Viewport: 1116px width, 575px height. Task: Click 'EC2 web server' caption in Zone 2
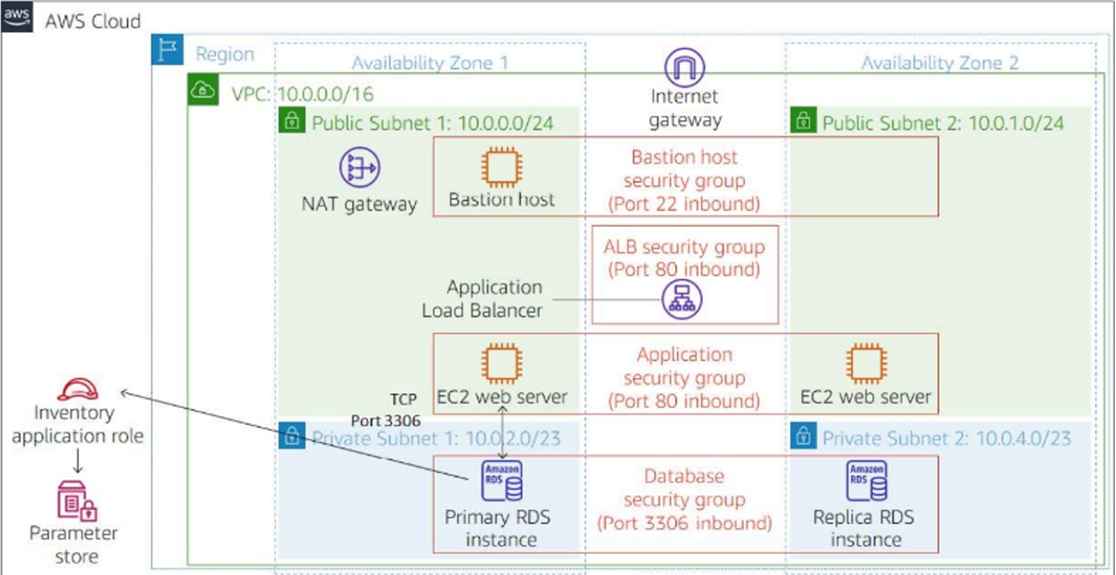pyautogui.click(x=866, y=396)
